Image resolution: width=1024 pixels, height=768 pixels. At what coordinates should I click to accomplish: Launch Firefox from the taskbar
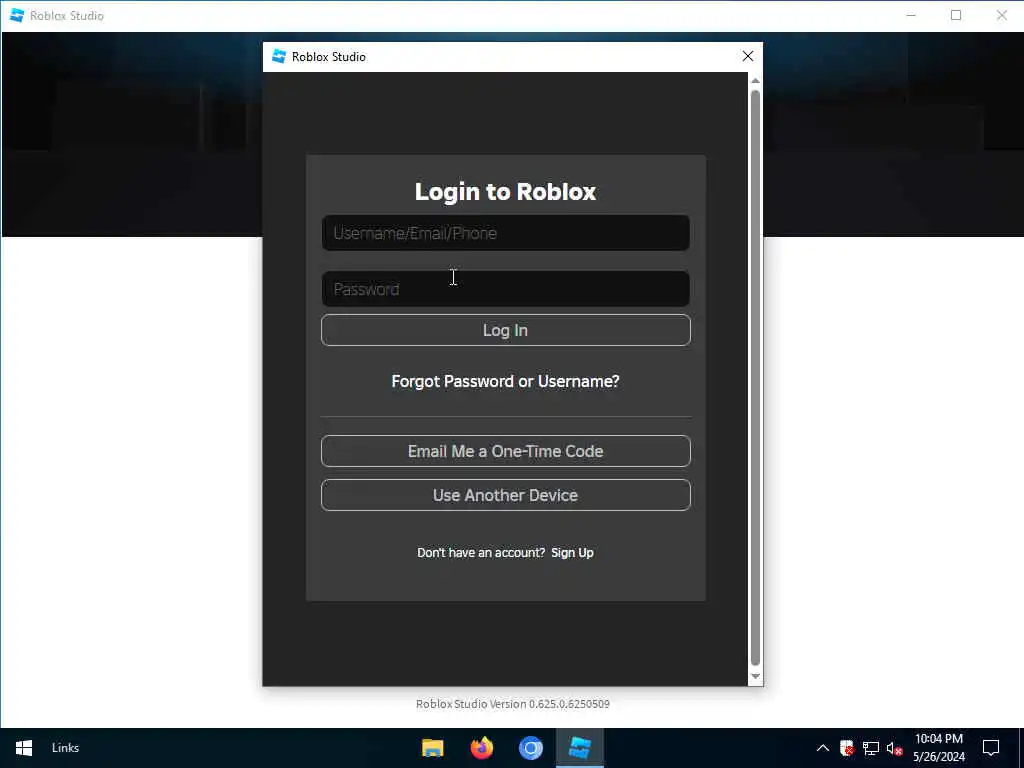coord(482,748)
